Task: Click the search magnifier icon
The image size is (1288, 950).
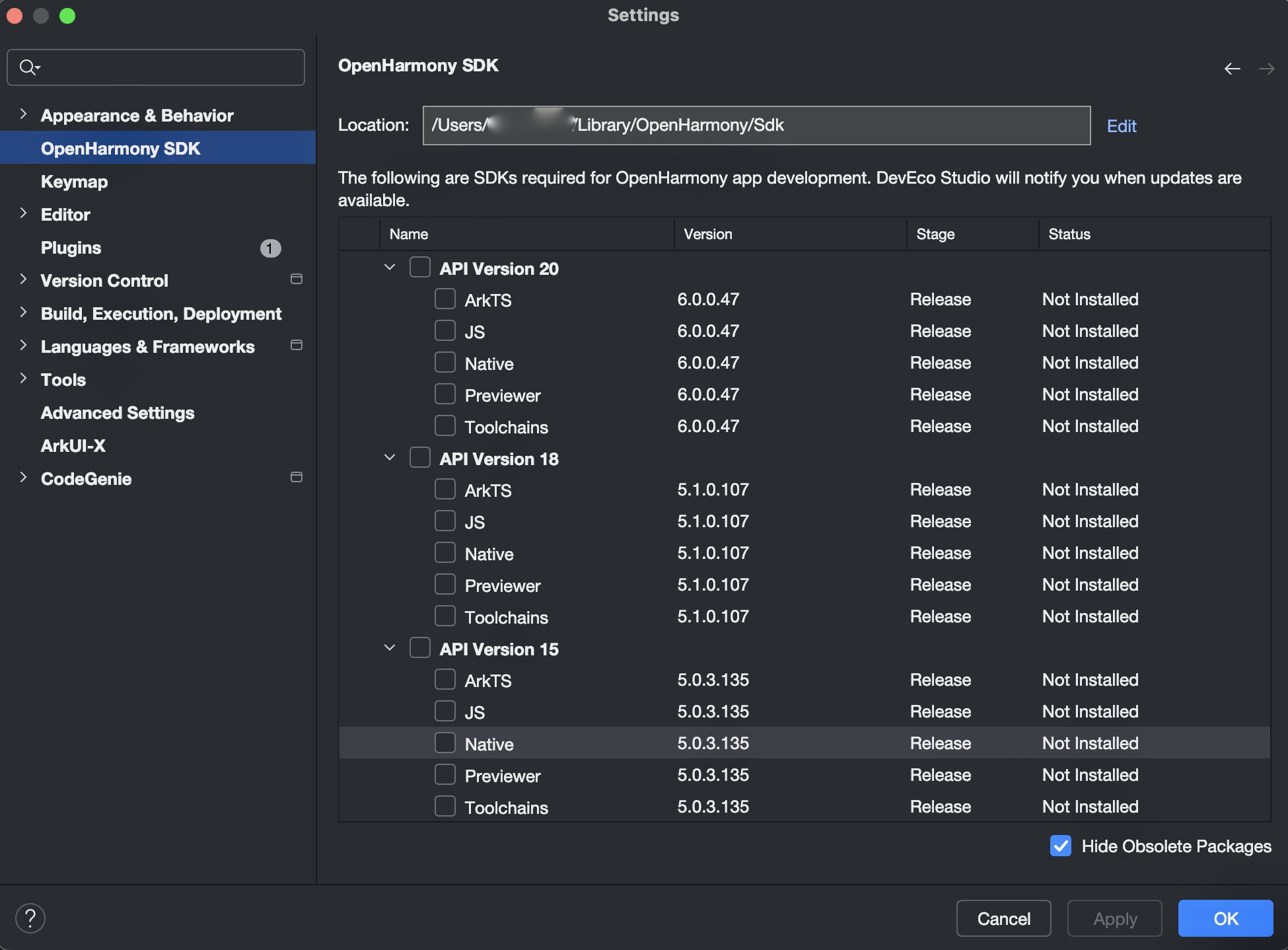Action: [x=28, y=67]
